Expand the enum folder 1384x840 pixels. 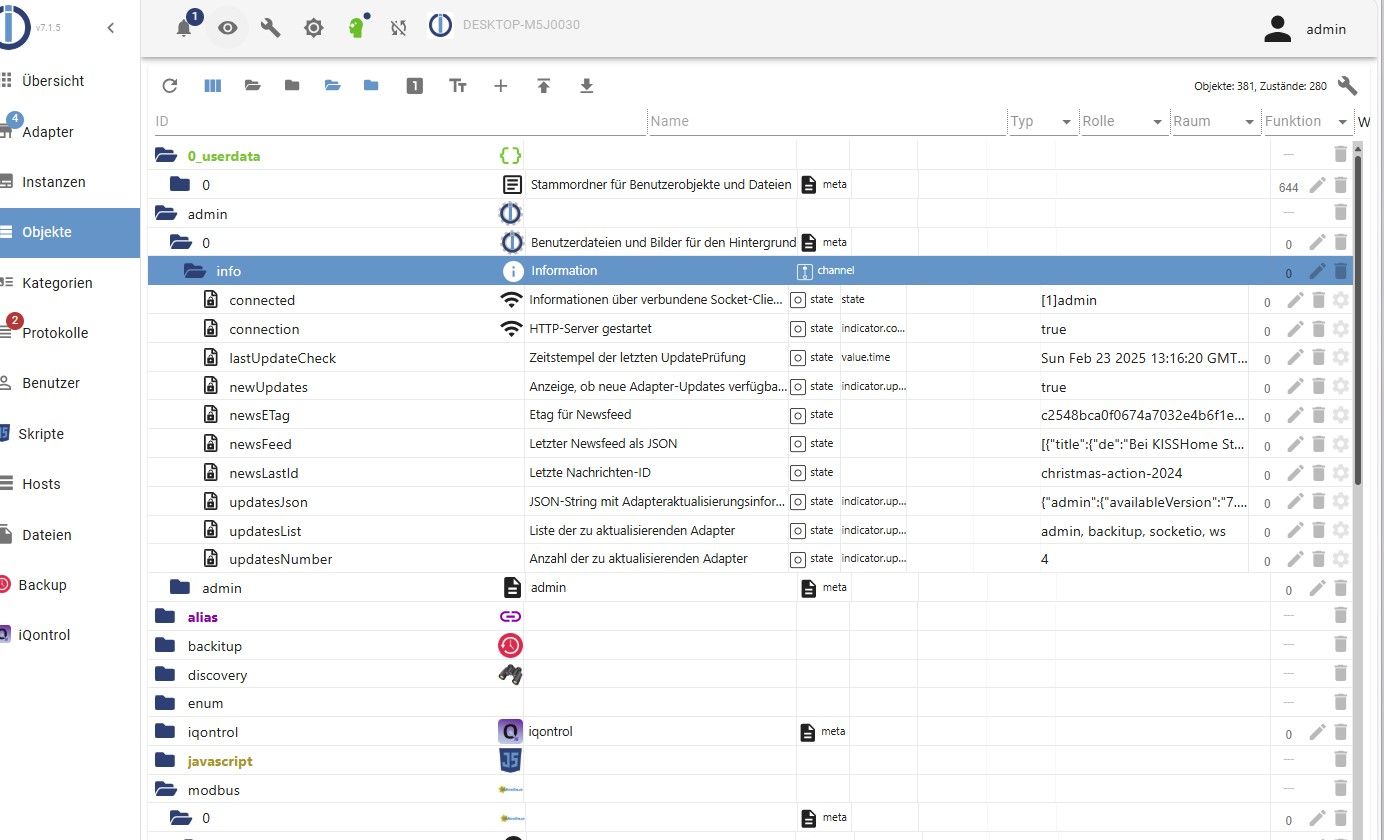[165, 703]
